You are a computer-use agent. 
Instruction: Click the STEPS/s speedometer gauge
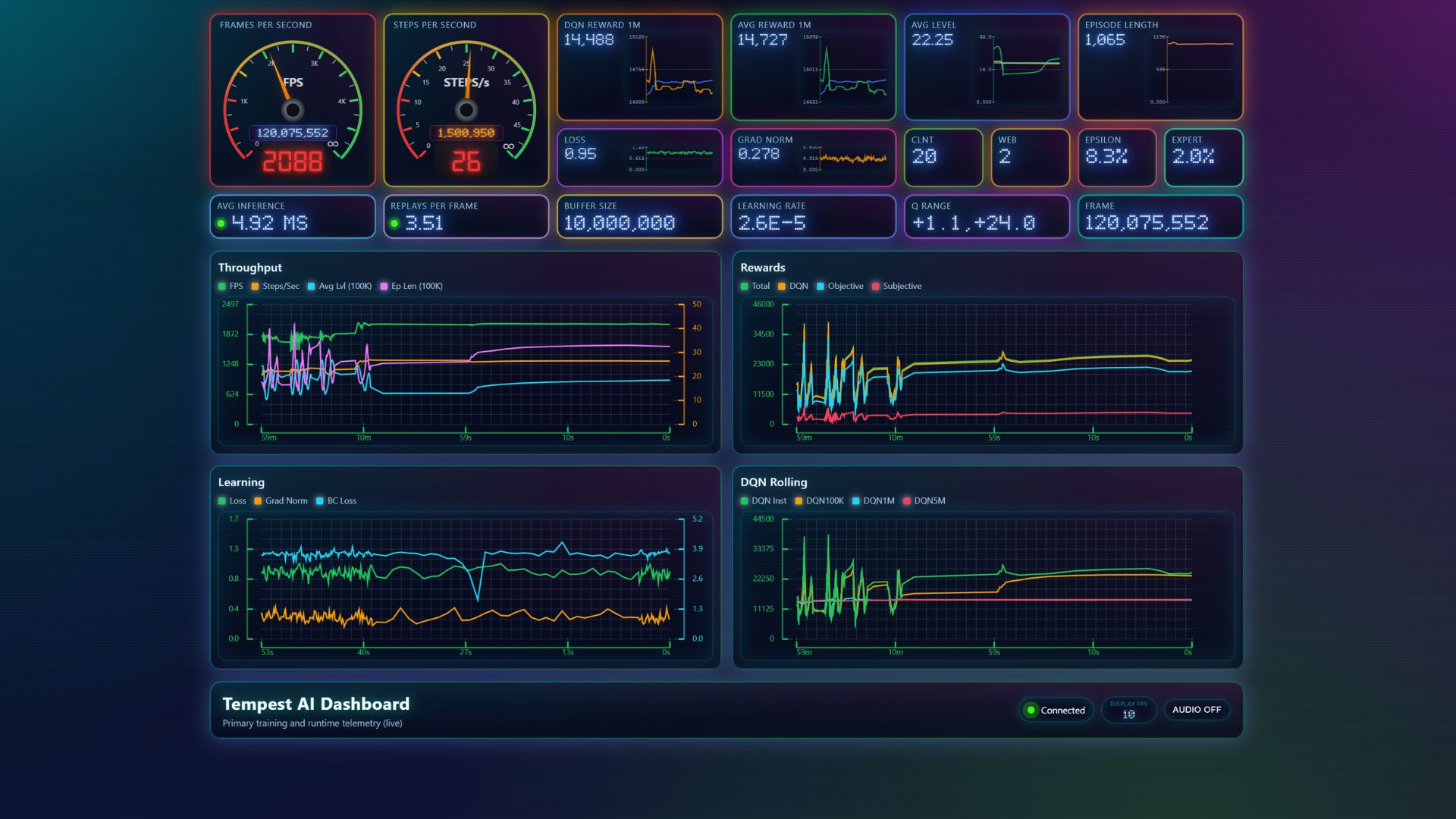[x=466, y=106]
